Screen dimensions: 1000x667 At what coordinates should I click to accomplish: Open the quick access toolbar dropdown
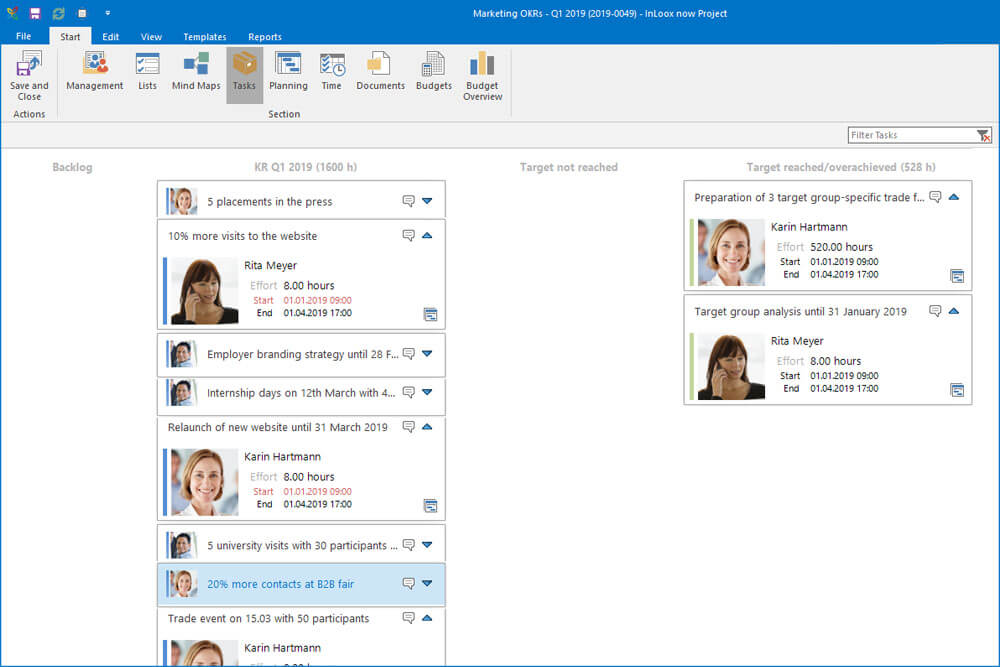pos(107,13)
